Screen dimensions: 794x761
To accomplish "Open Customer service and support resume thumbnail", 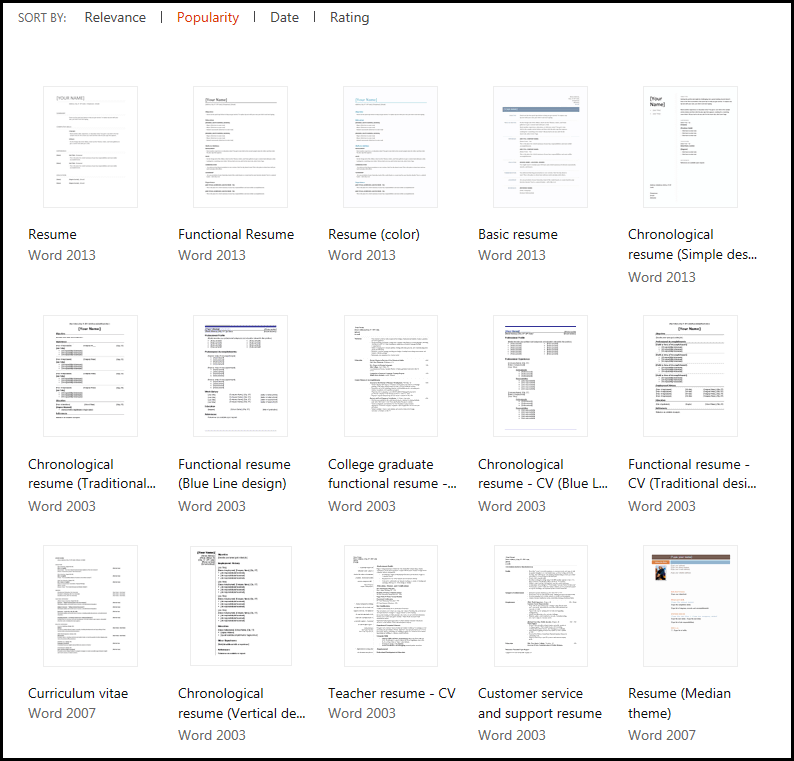I will point(541,606).
